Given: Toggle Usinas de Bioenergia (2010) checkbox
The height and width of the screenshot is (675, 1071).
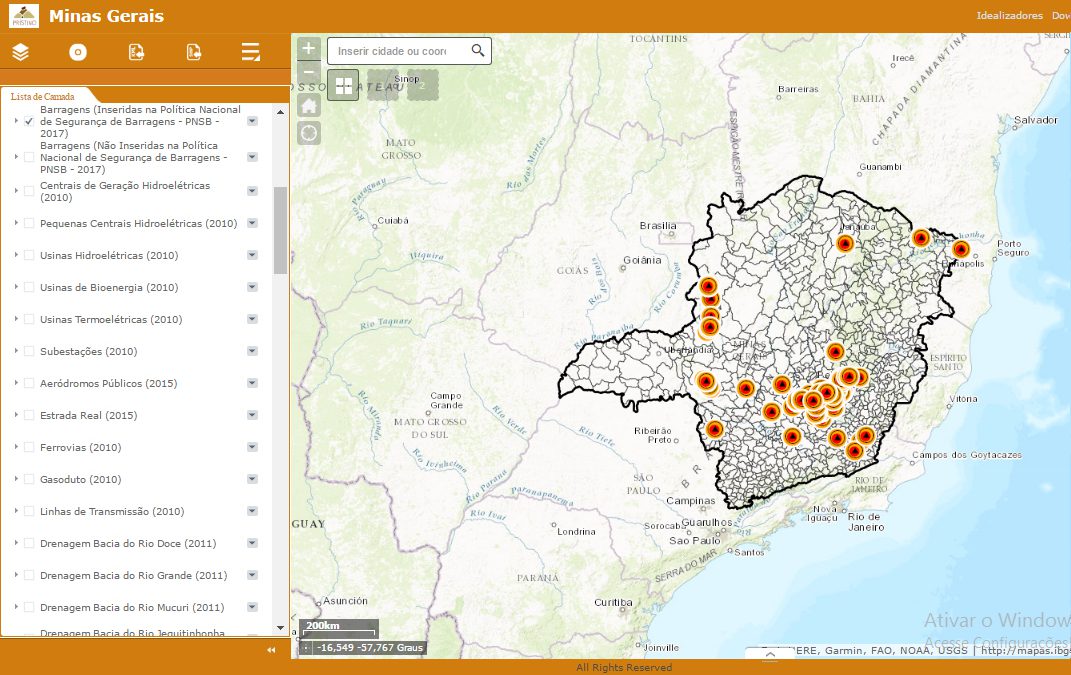Looking at the screenshot, I should pos(29,288).
